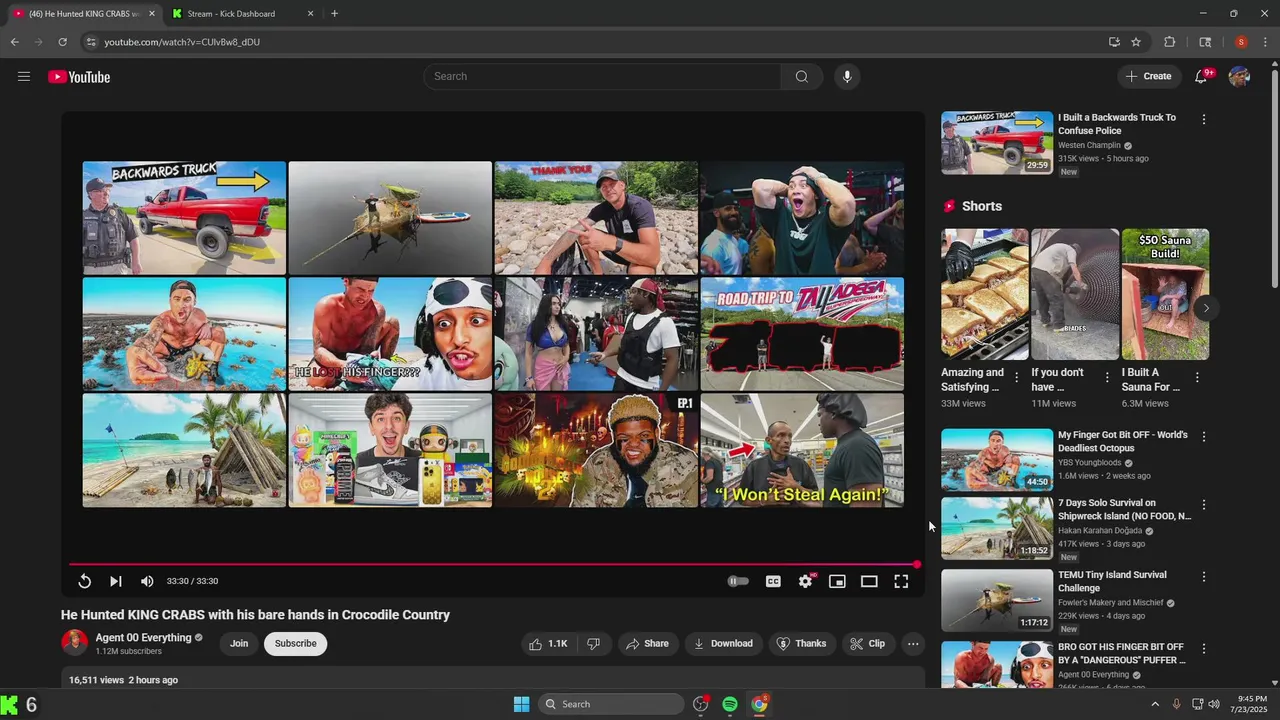Open I Built a Backwards Truck title

(x=1117, y=124)
